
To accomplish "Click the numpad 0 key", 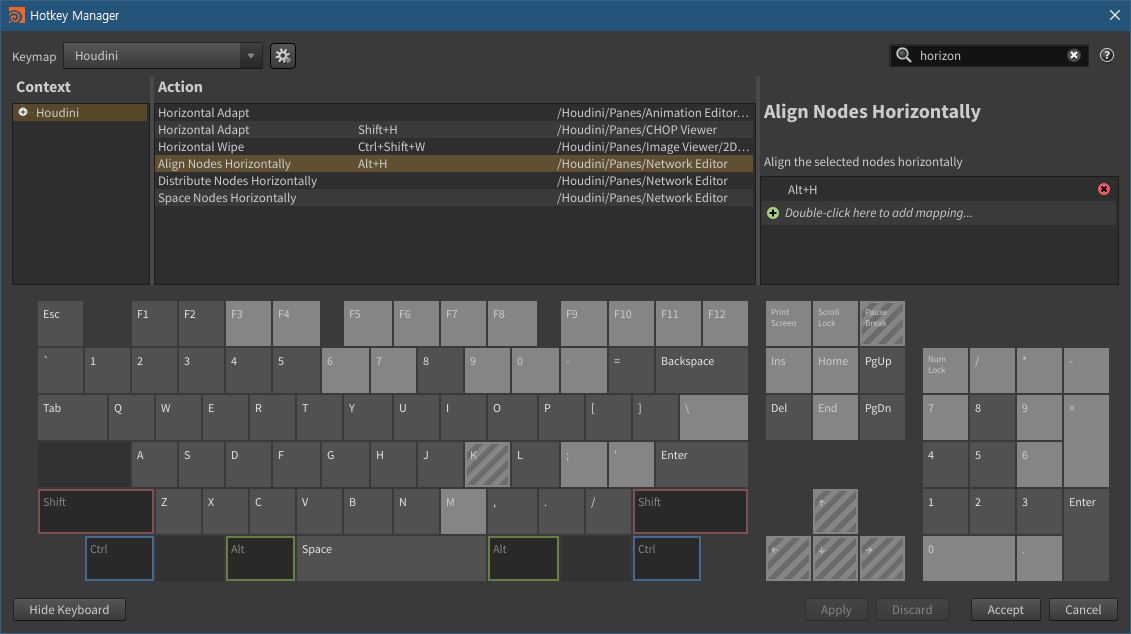I will (x=969, y=558).
